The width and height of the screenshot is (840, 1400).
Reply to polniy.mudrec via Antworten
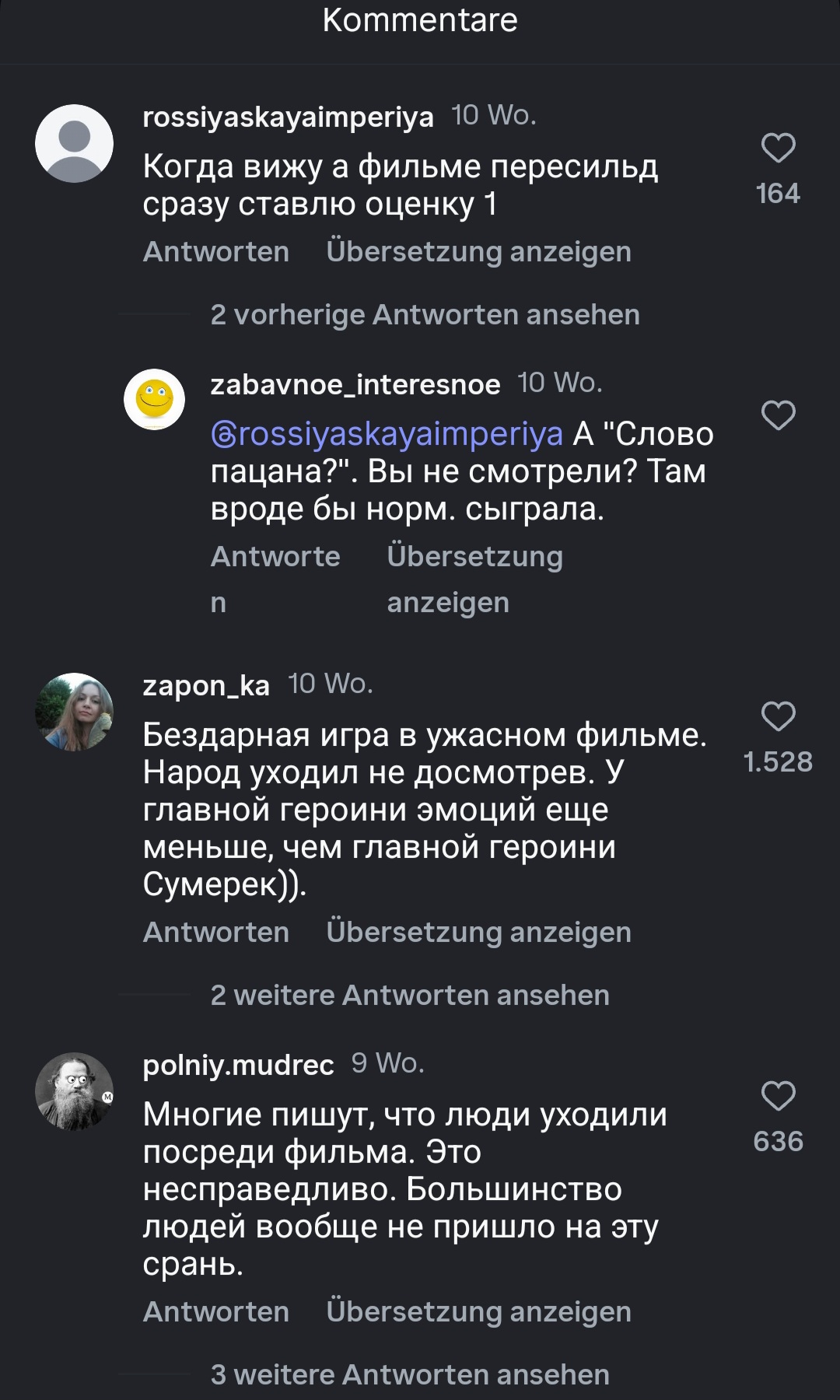tap(216, 1312)
